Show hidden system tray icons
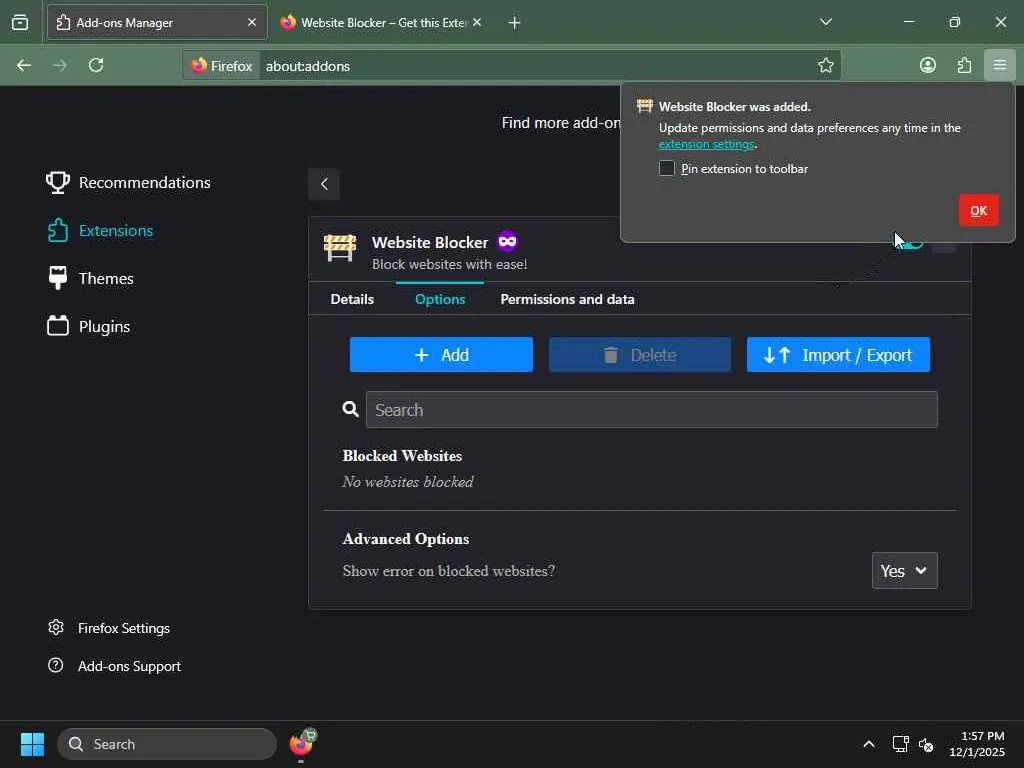 click(x=869, y=744)
